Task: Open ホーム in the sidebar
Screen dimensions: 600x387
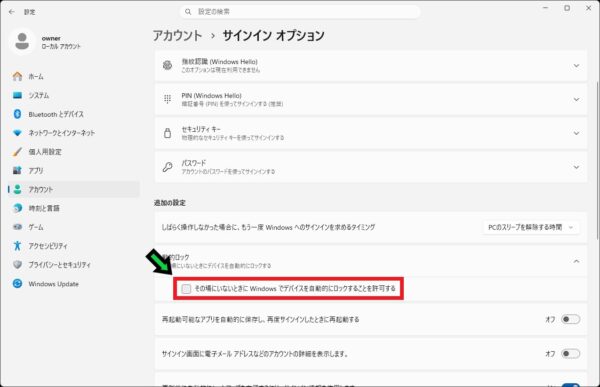Action: click(73, 76)
